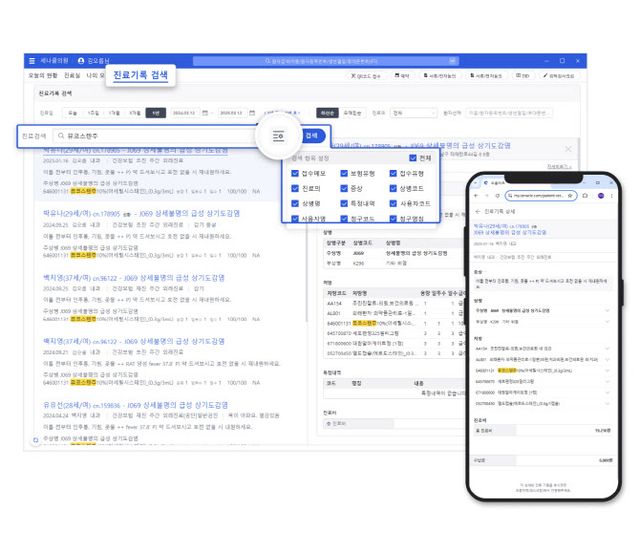This screenshot has width=640, height=550.
Task: Open the 오늘의 현황 menu tab
Action: point(42,76)
